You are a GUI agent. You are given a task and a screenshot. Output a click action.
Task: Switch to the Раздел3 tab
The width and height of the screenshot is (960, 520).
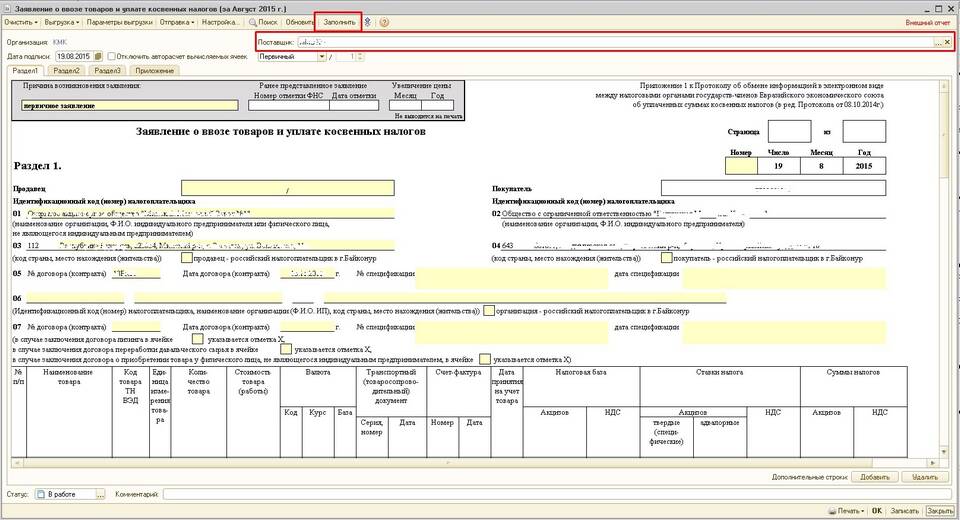[x=108, y=71]
